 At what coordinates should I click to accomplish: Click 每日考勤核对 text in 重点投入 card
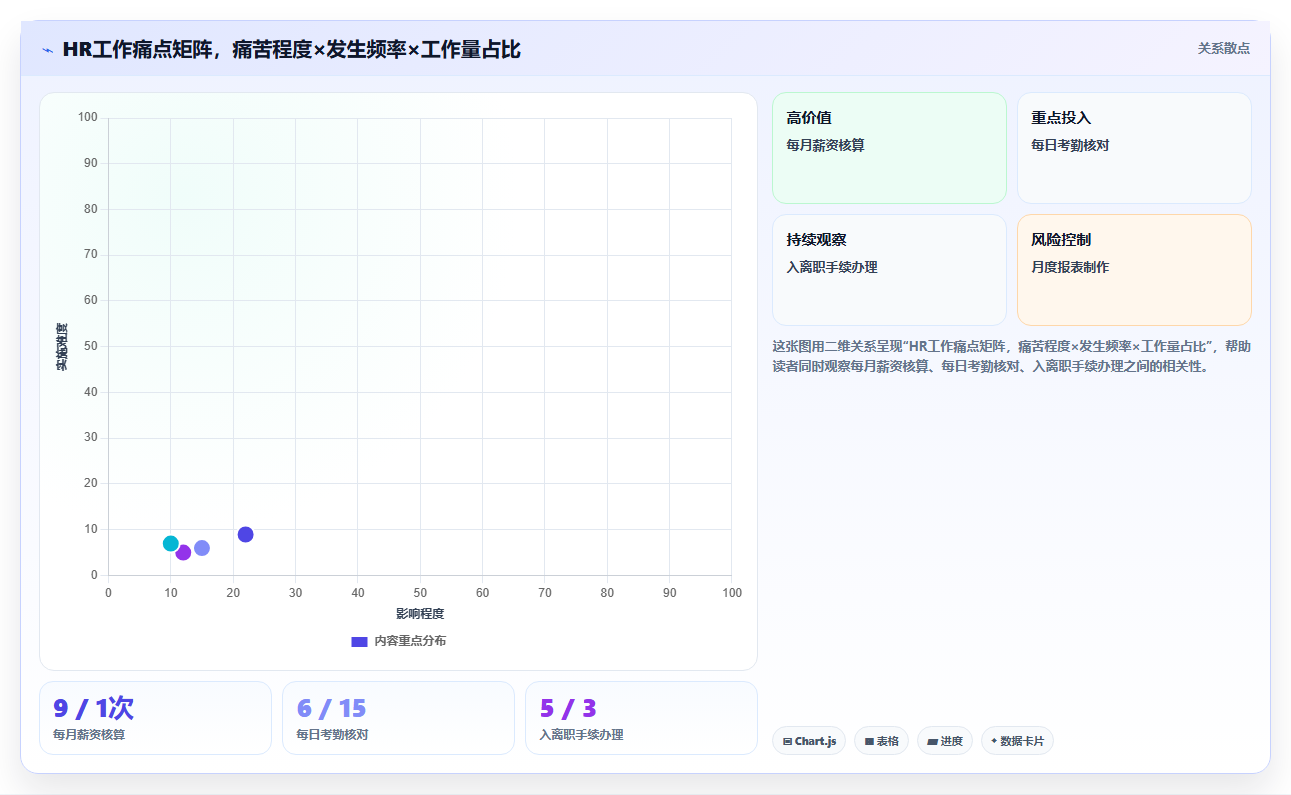[x=1070, y=145]
